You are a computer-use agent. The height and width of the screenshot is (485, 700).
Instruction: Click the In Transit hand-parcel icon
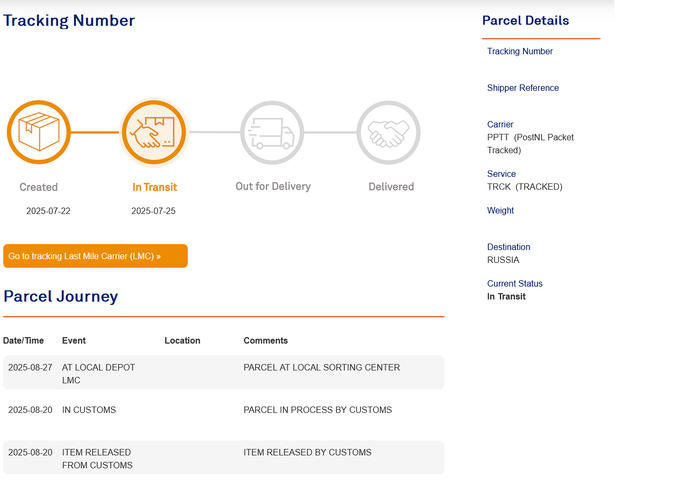click(x=154, y=132)
